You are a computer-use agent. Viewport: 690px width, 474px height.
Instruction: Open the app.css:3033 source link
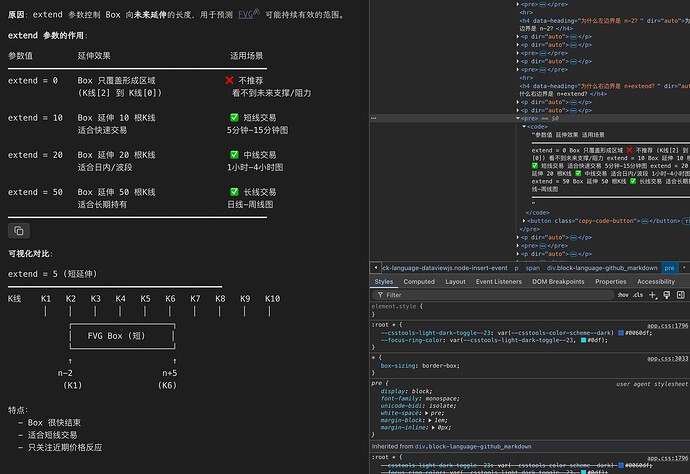(x=667, y=357)
